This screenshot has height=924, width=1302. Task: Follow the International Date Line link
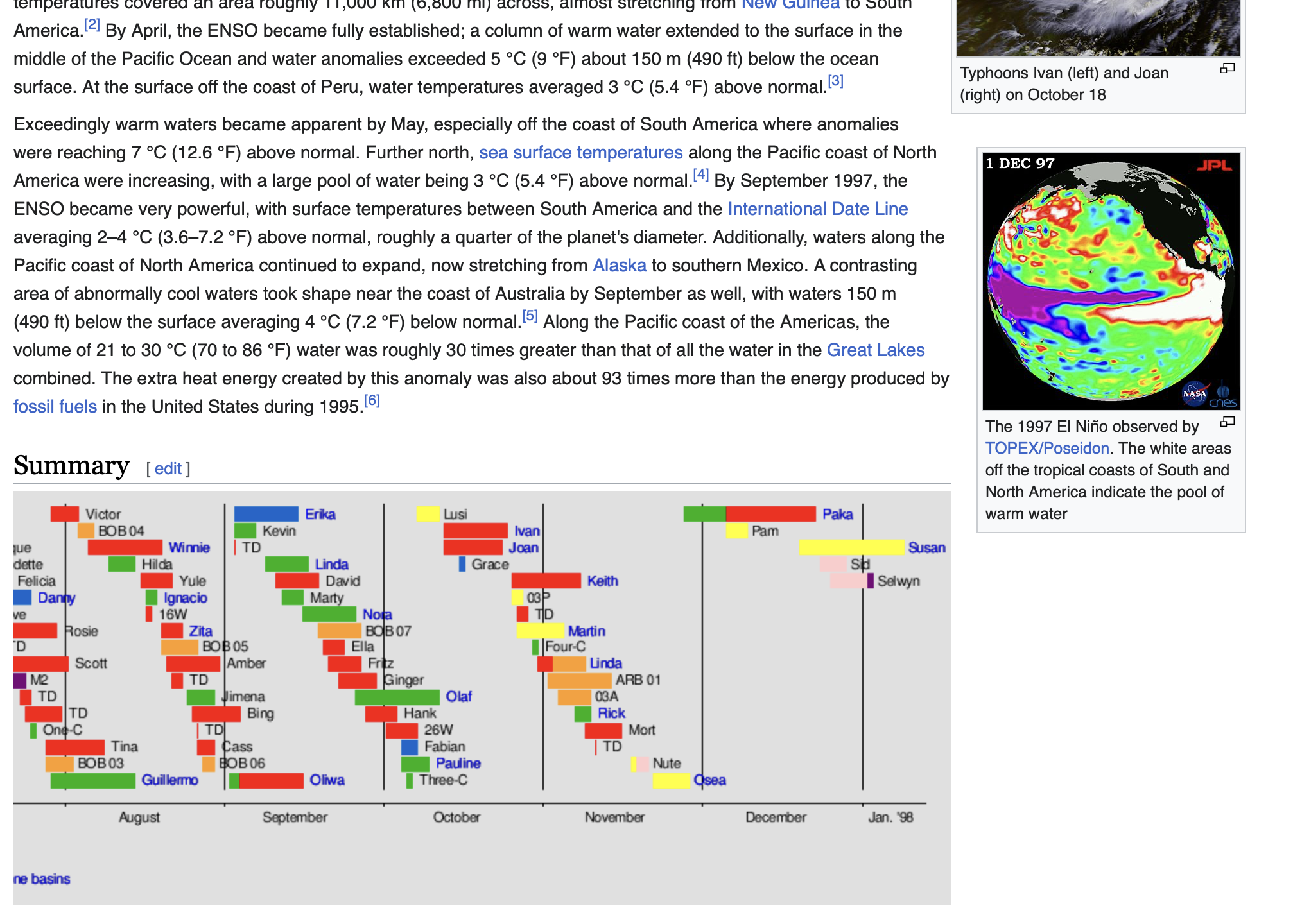coord(817,209)
